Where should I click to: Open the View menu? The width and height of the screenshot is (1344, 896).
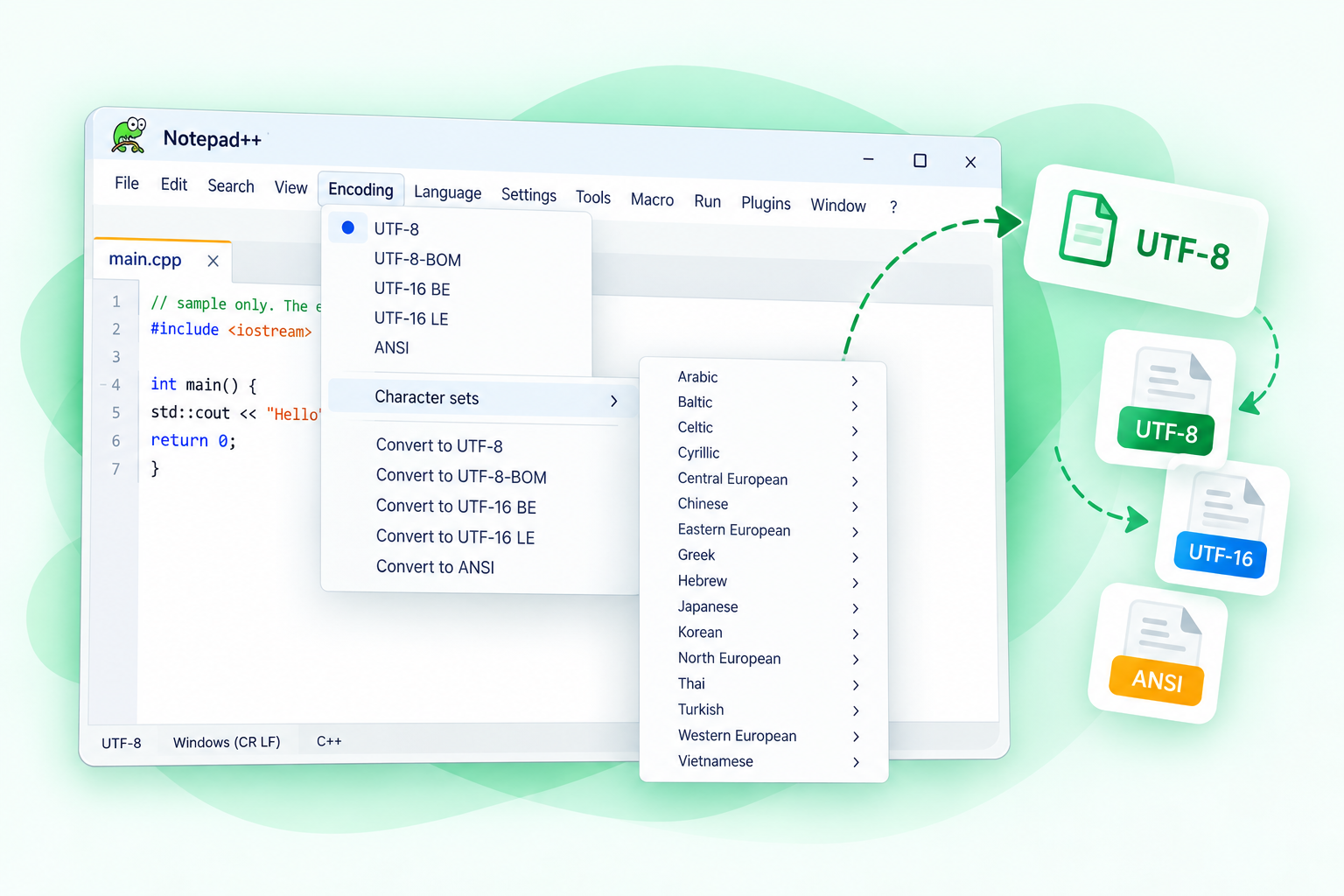290,188
